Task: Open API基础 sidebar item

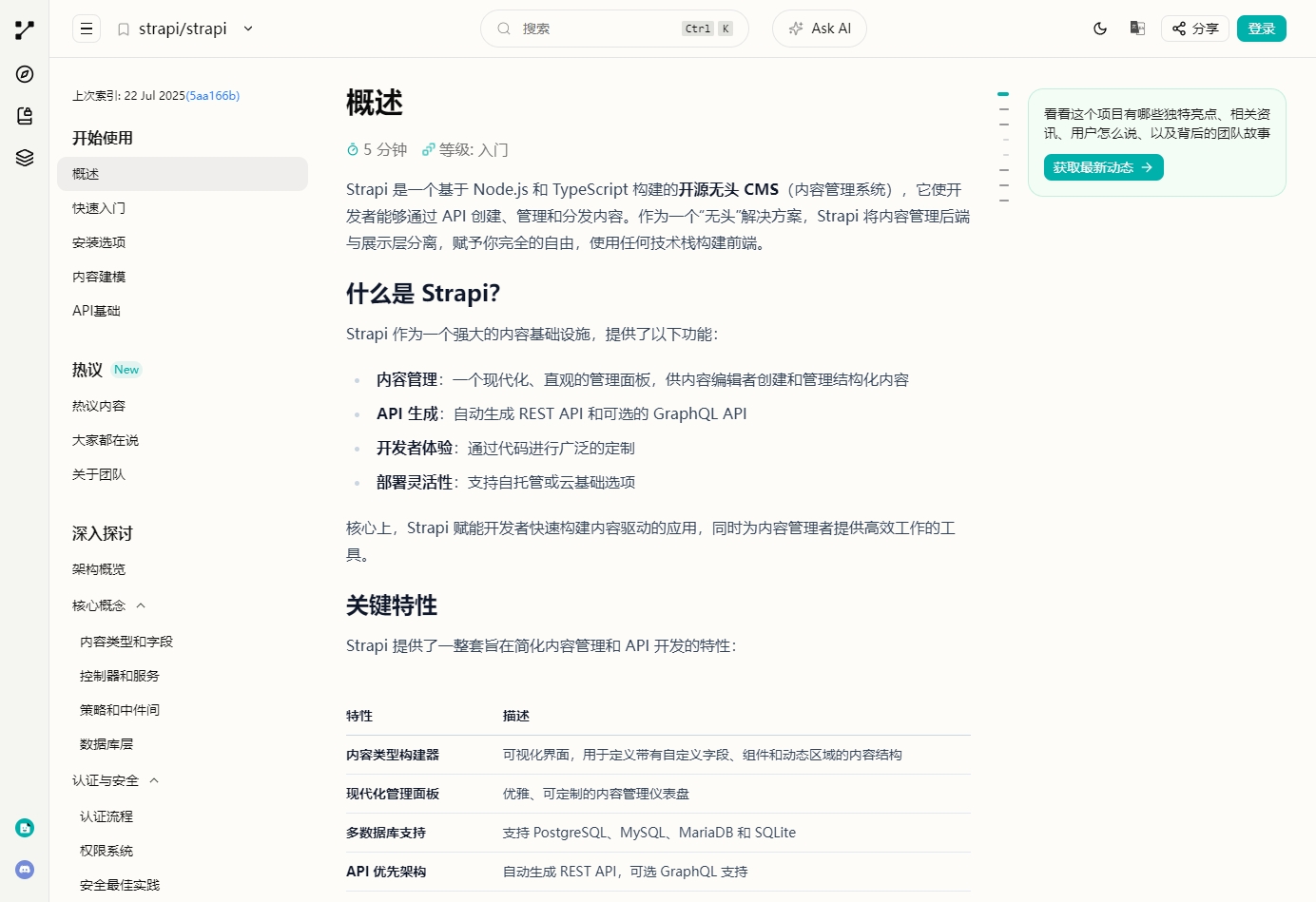Action: [96, 311]
